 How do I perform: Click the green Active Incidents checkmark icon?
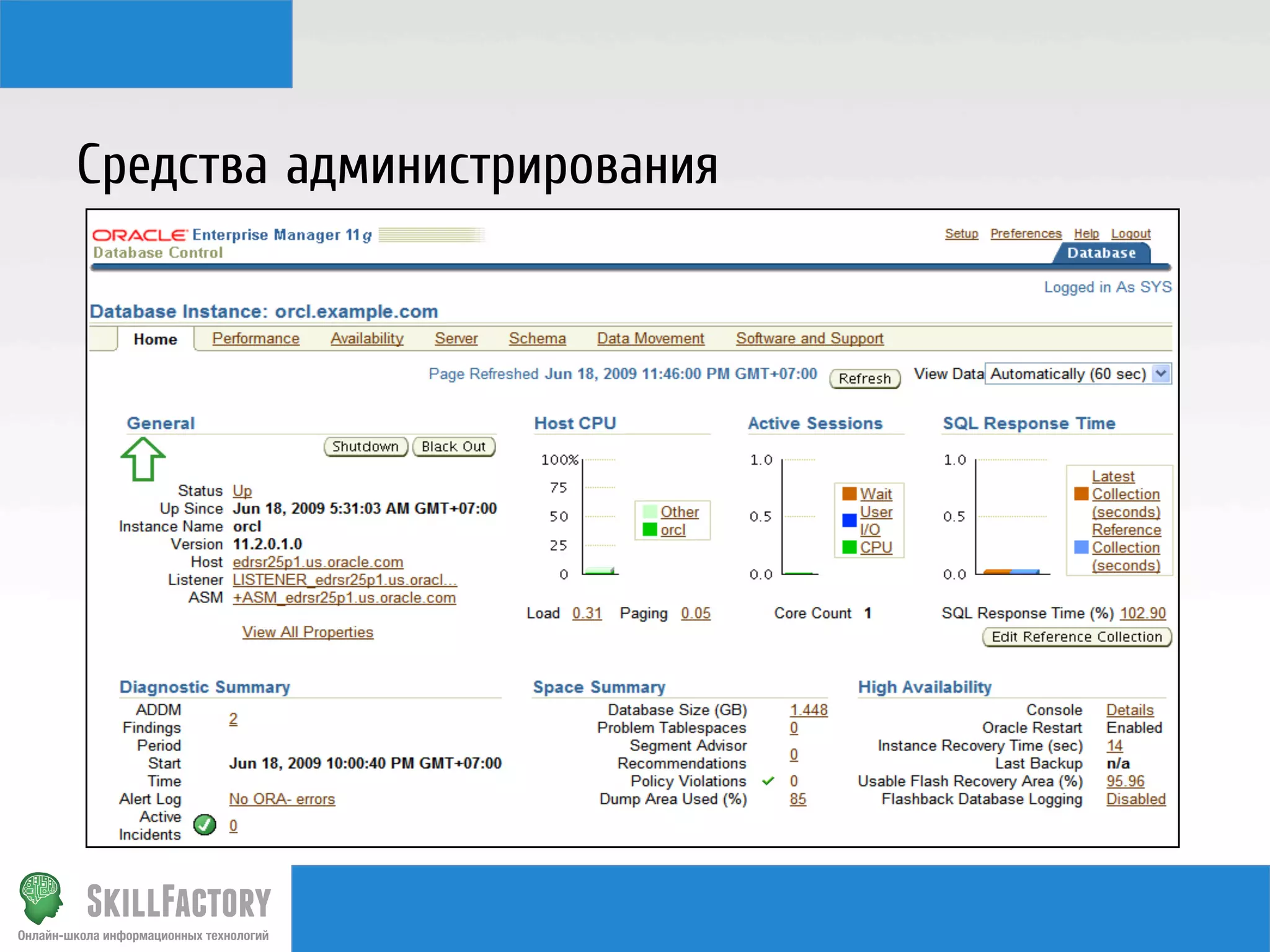click(205, 824)
